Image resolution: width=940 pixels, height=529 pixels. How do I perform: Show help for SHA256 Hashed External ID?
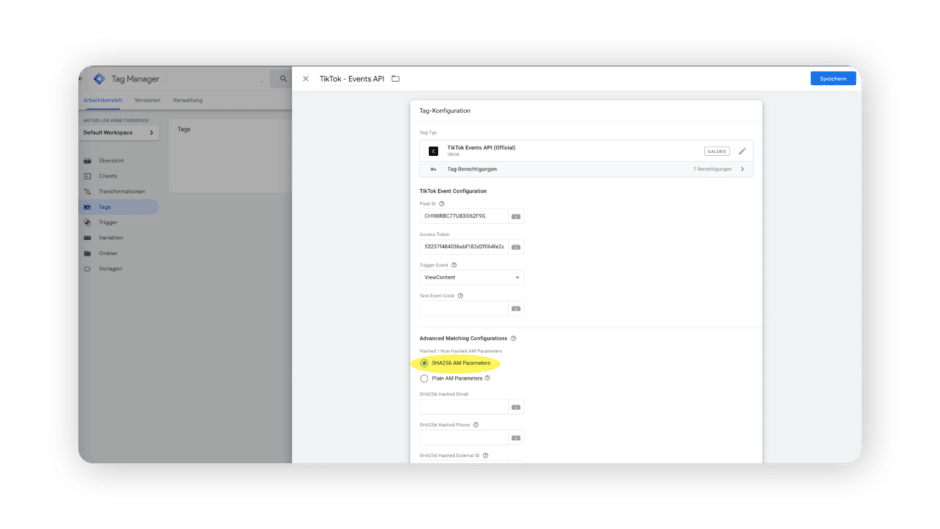486,455
